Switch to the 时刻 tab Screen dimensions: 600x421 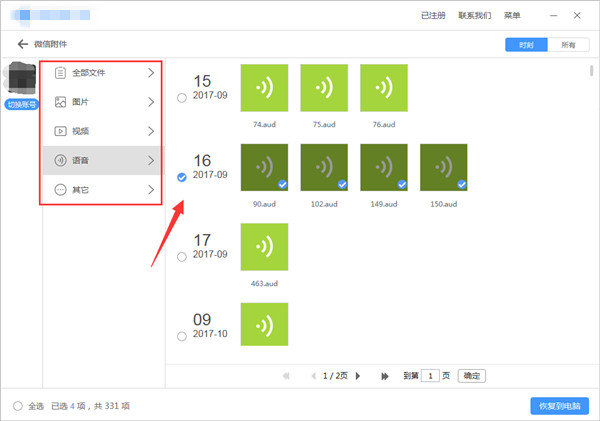tap(526, 45)
